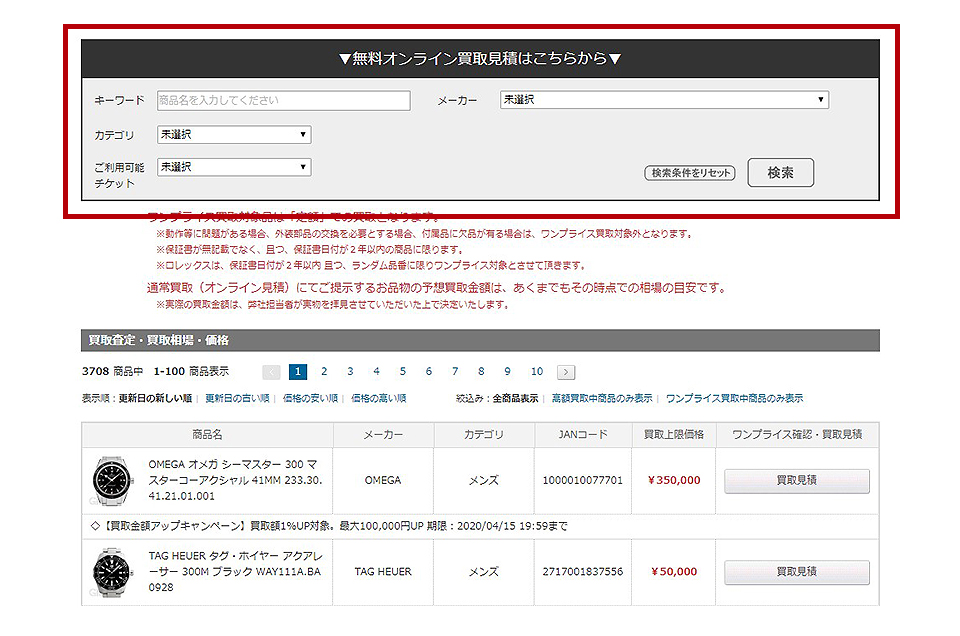Click the 買取上限価格 column header
The width and height of the screenshot is (960, 636).
coord(673,435)
